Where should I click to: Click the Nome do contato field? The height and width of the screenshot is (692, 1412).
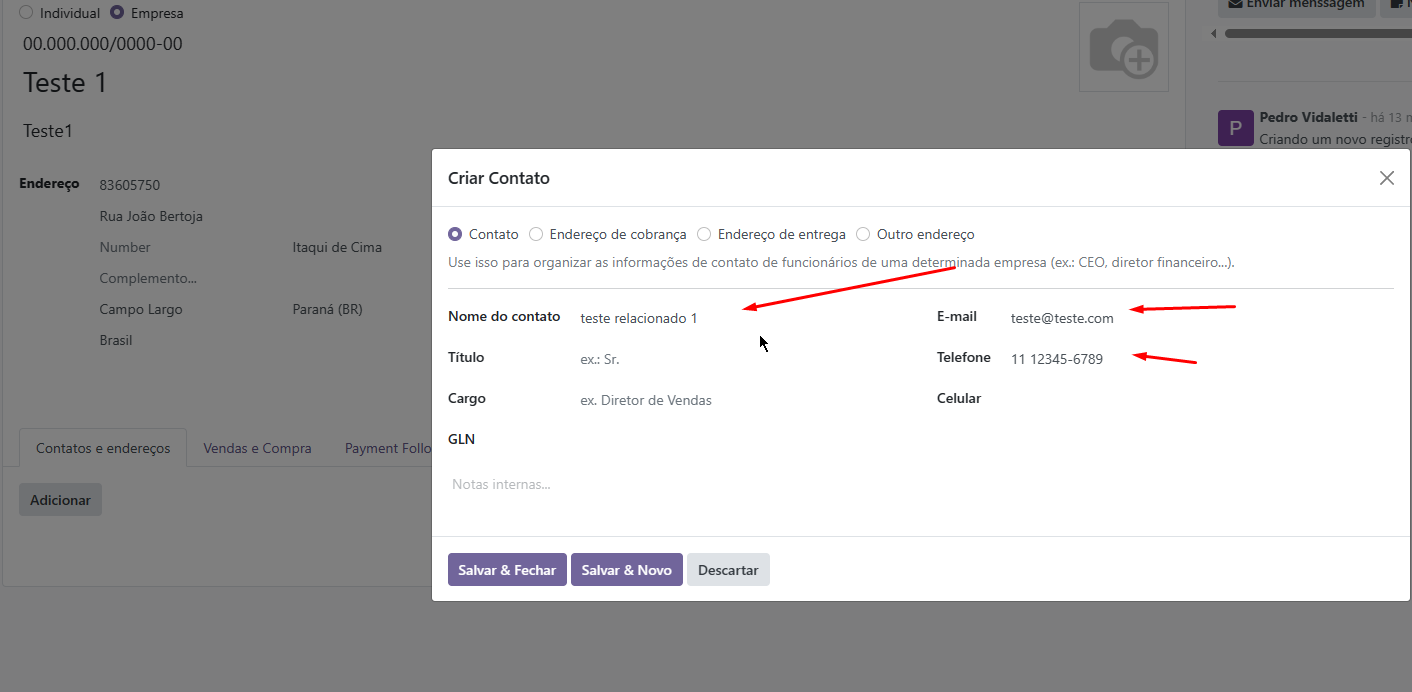[742, 318]
